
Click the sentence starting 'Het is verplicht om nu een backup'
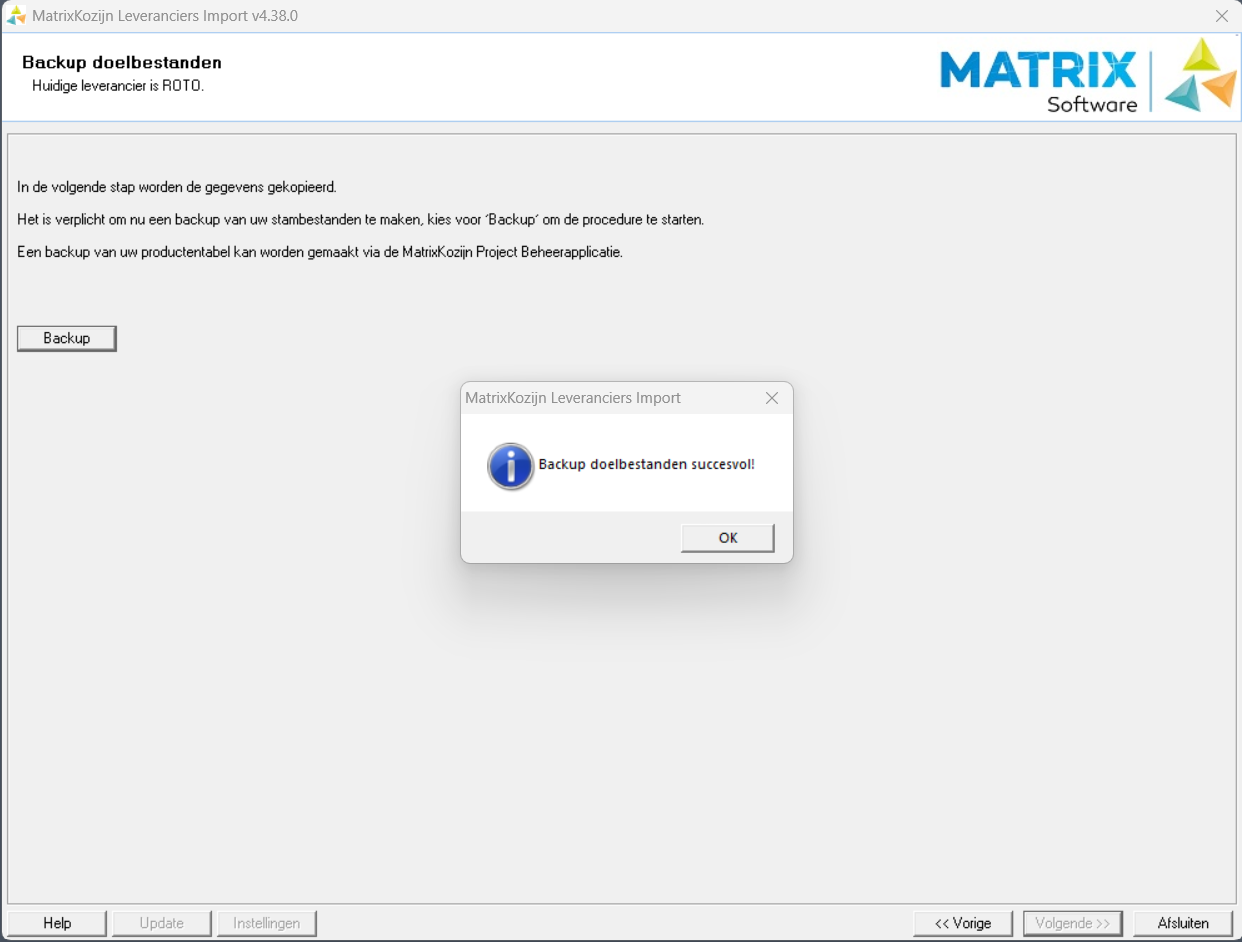click(x=361, y=219)
